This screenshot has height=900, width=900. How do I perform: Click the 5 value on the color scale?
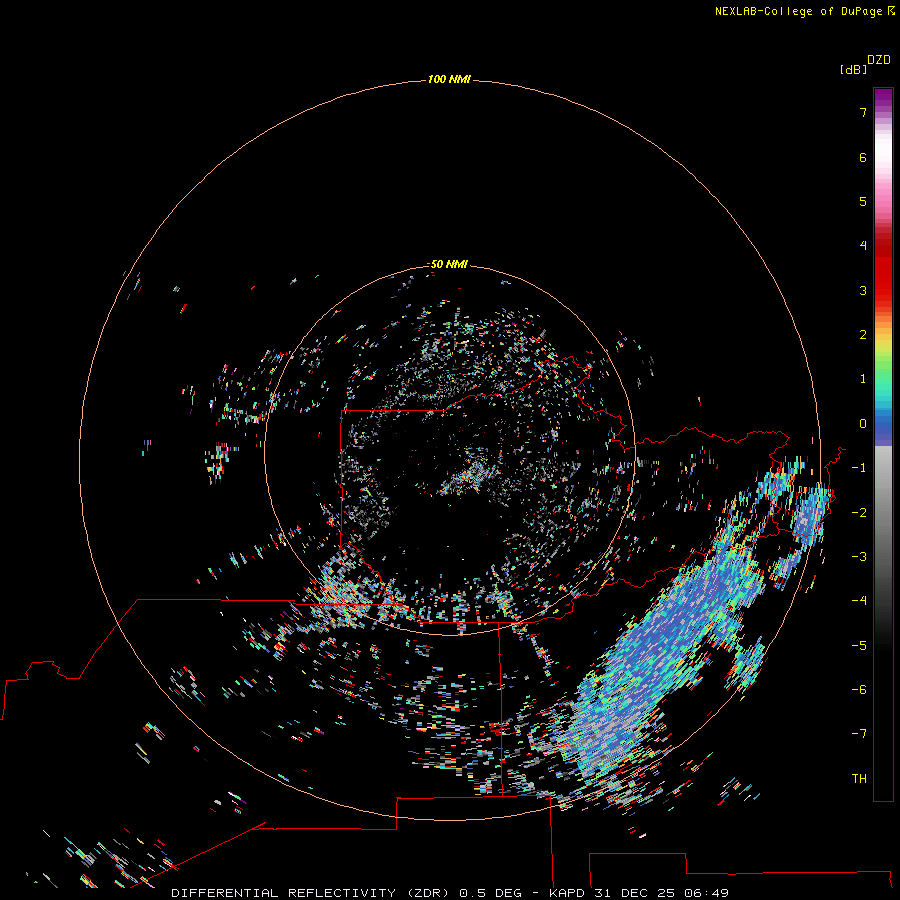click(863, 201)
